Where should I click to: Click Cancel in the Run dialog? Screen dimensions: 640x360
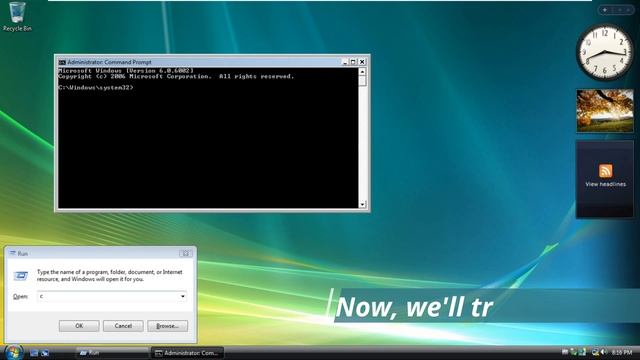pyautogui.click(x=123, y=326)
